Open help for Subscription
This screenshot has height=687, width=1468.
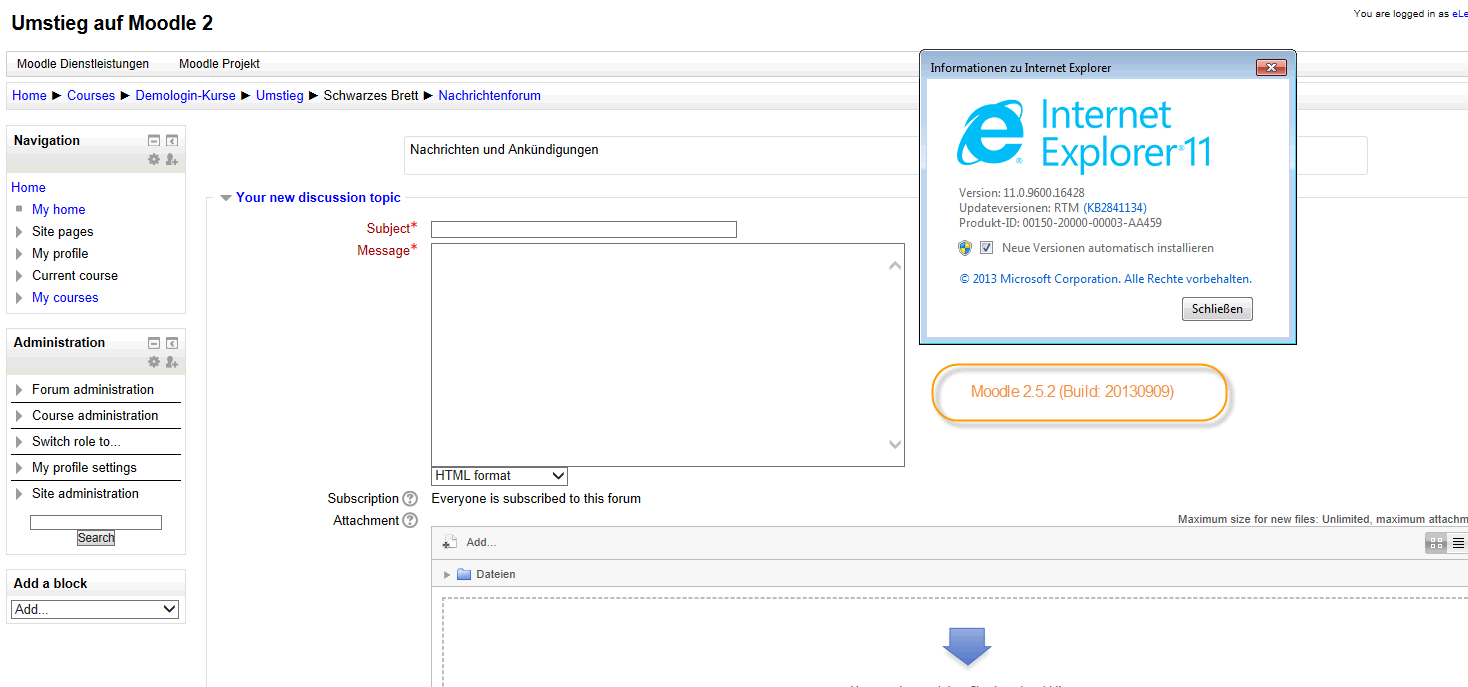click(410, 498)
